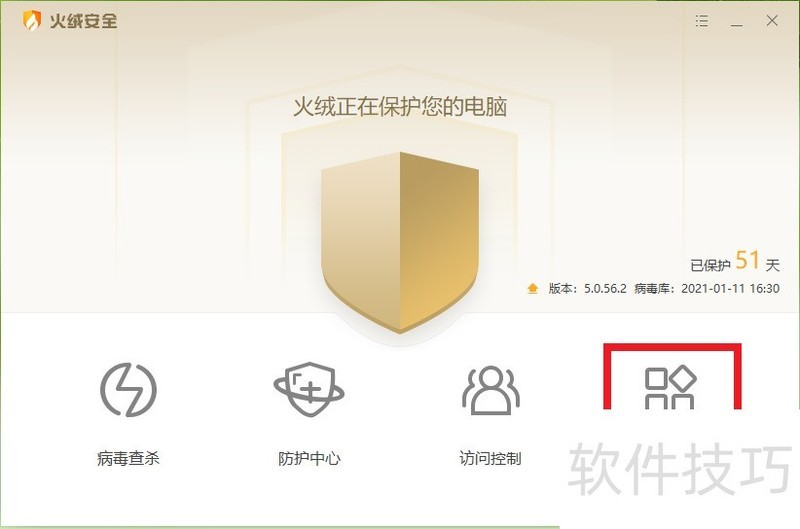Click the 火绒安全 title text
This screenshot has width=800, height=529.
(x=84, y=21)
